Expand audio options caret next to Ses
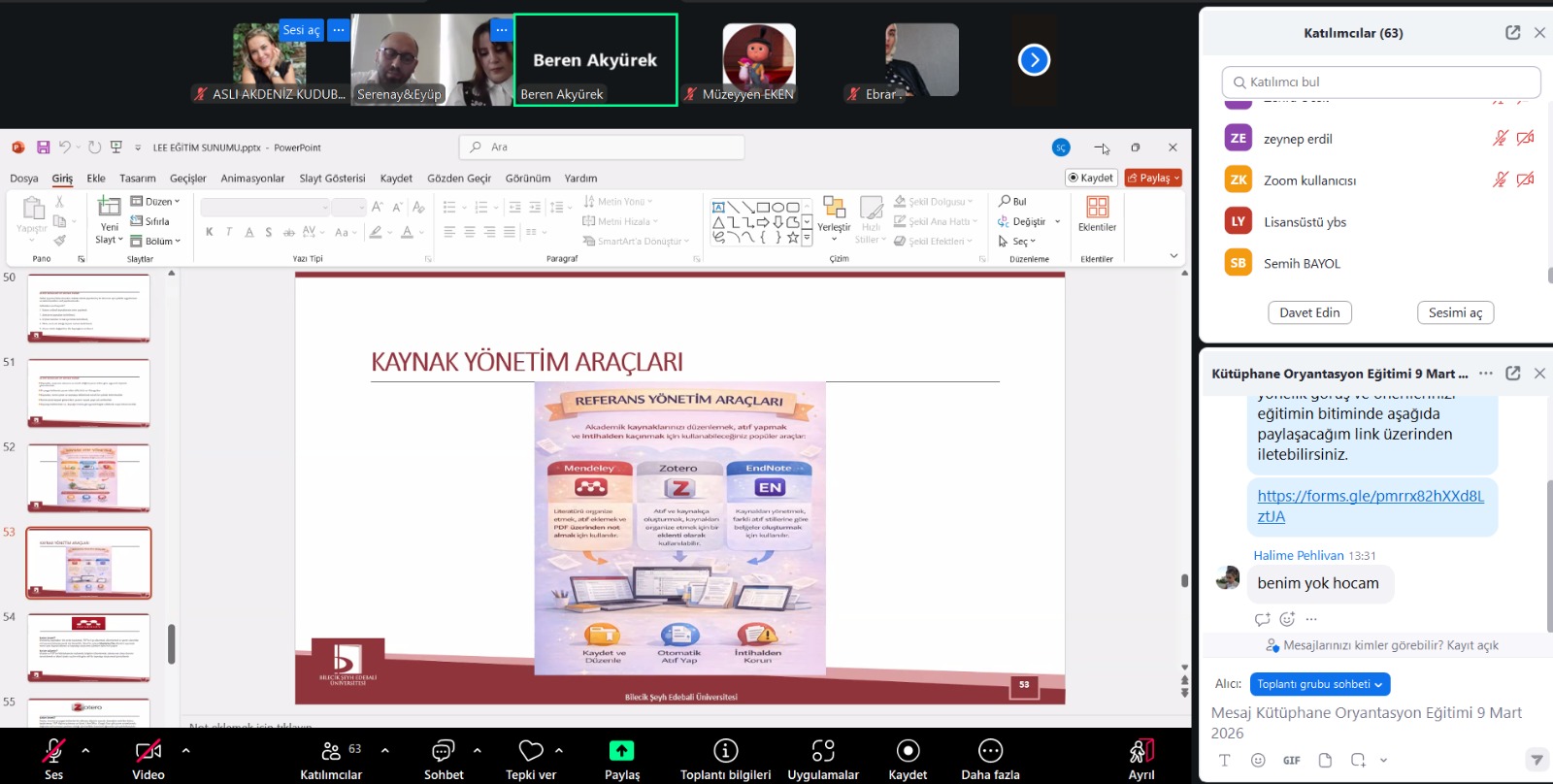This screenshot has width=1553, height=784. 85,750
